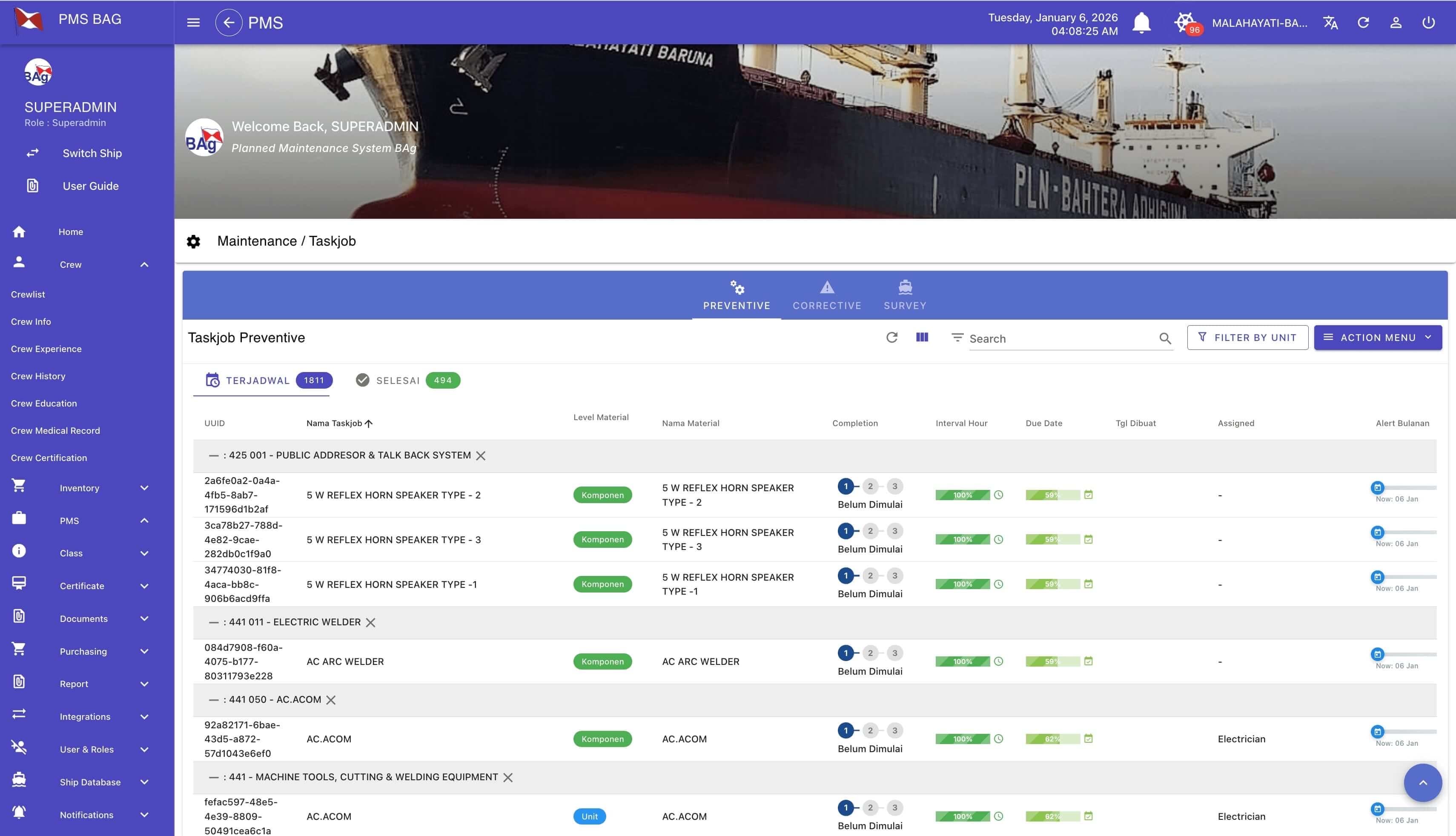
Task: Open the ACTION MENU dropdown
Action: click(1377, 338)
